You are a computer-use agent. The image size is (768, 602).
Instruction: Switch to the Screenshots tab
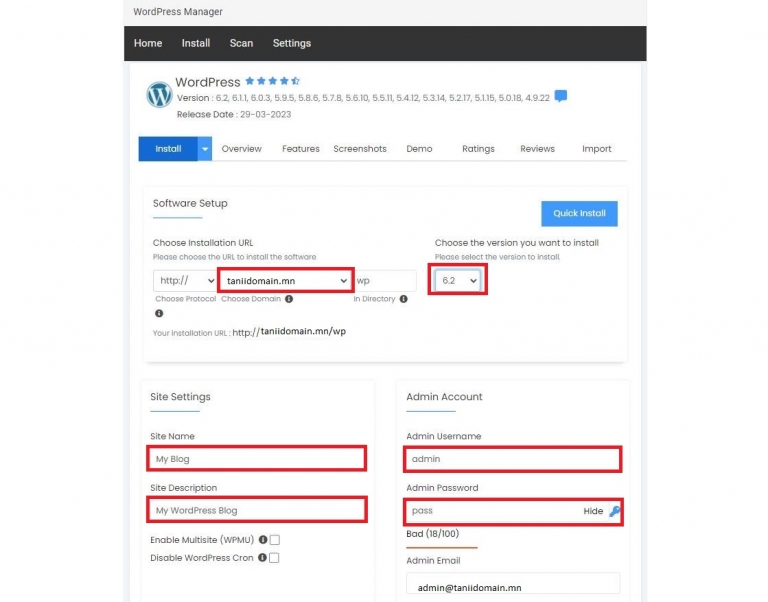[360, 149]
